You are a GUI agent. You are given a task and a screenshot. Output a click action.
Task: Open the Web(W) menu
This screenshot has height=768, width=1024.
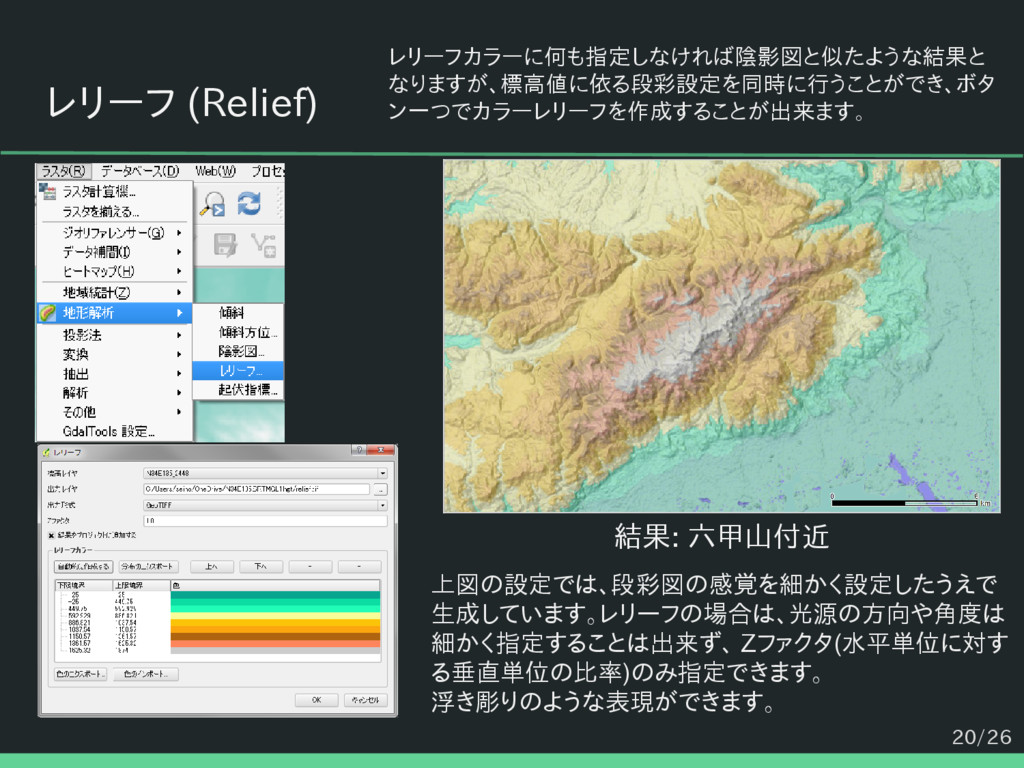click(x=216, y=171)
